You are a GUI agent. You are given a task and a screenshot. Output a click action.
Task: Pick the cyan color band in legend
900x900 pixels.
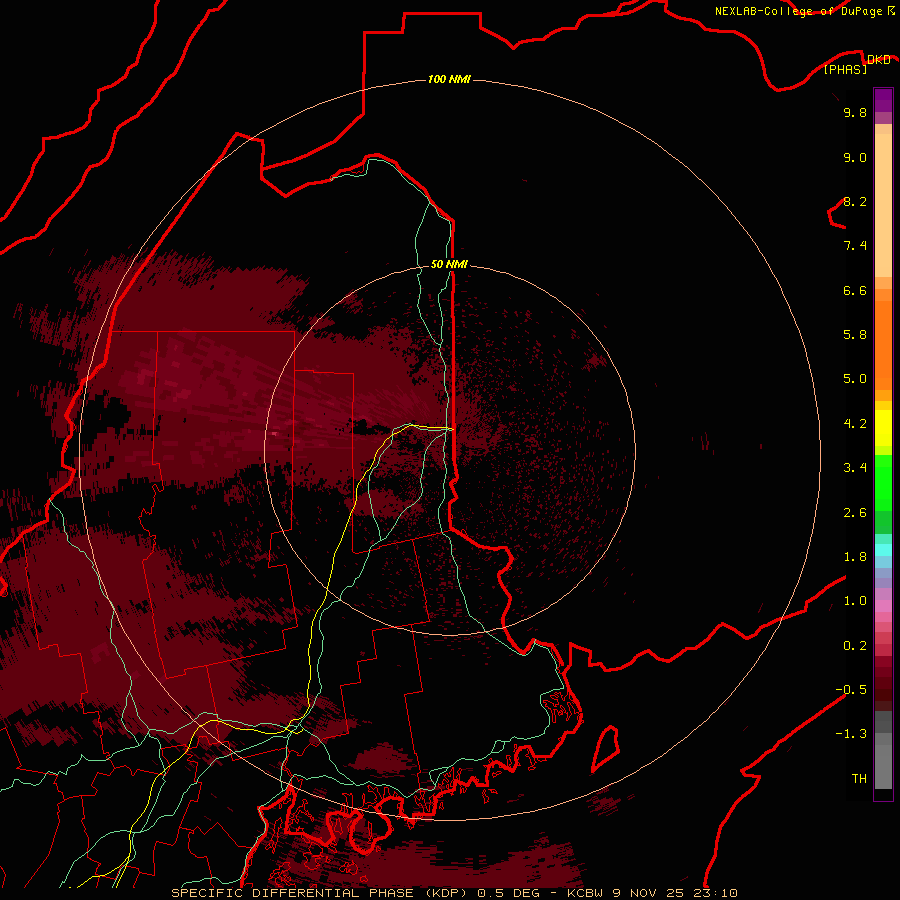click(x=883, y=550)
